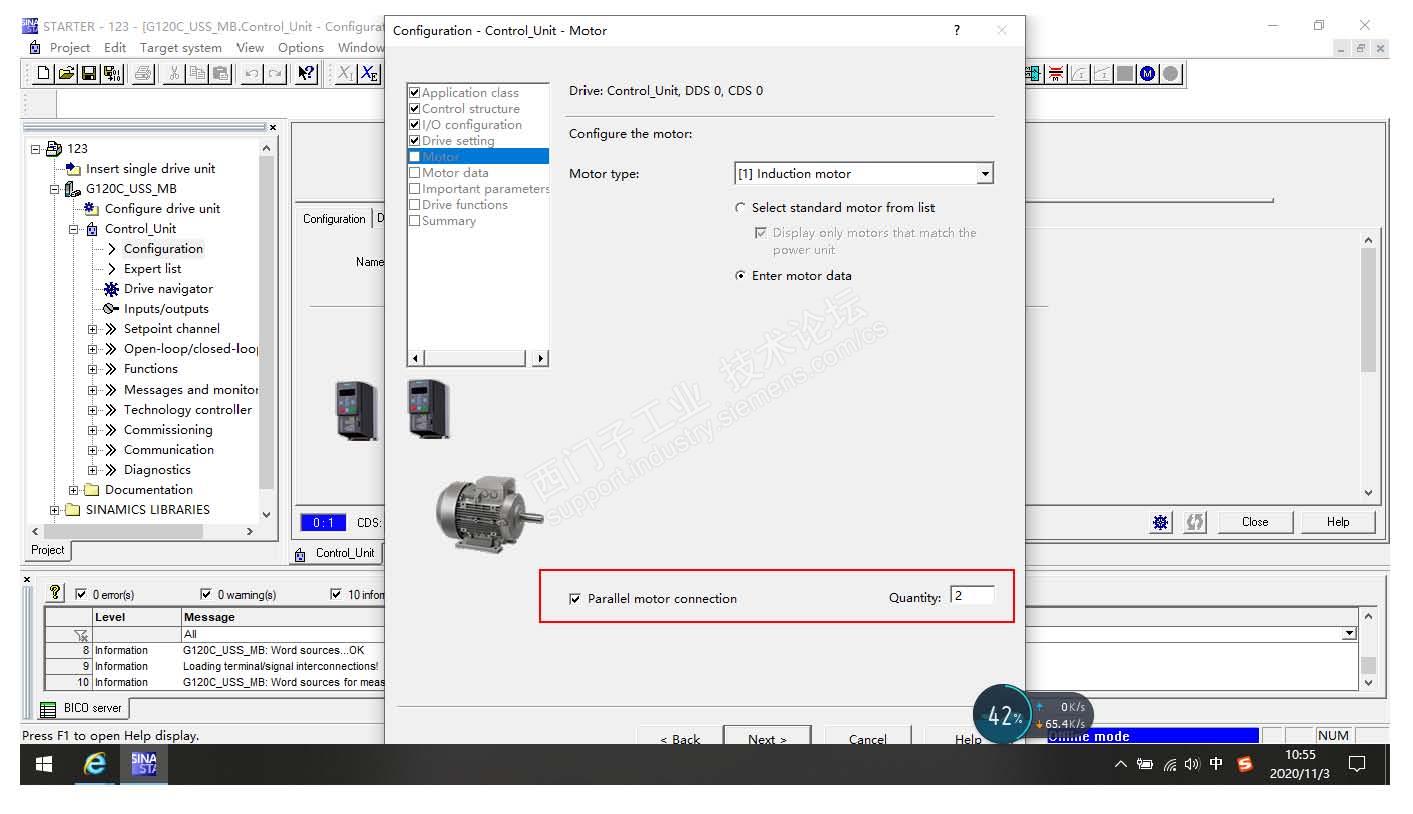Open the Edit menu
This screenshot has height=814, width=1413.
[115, 48]
